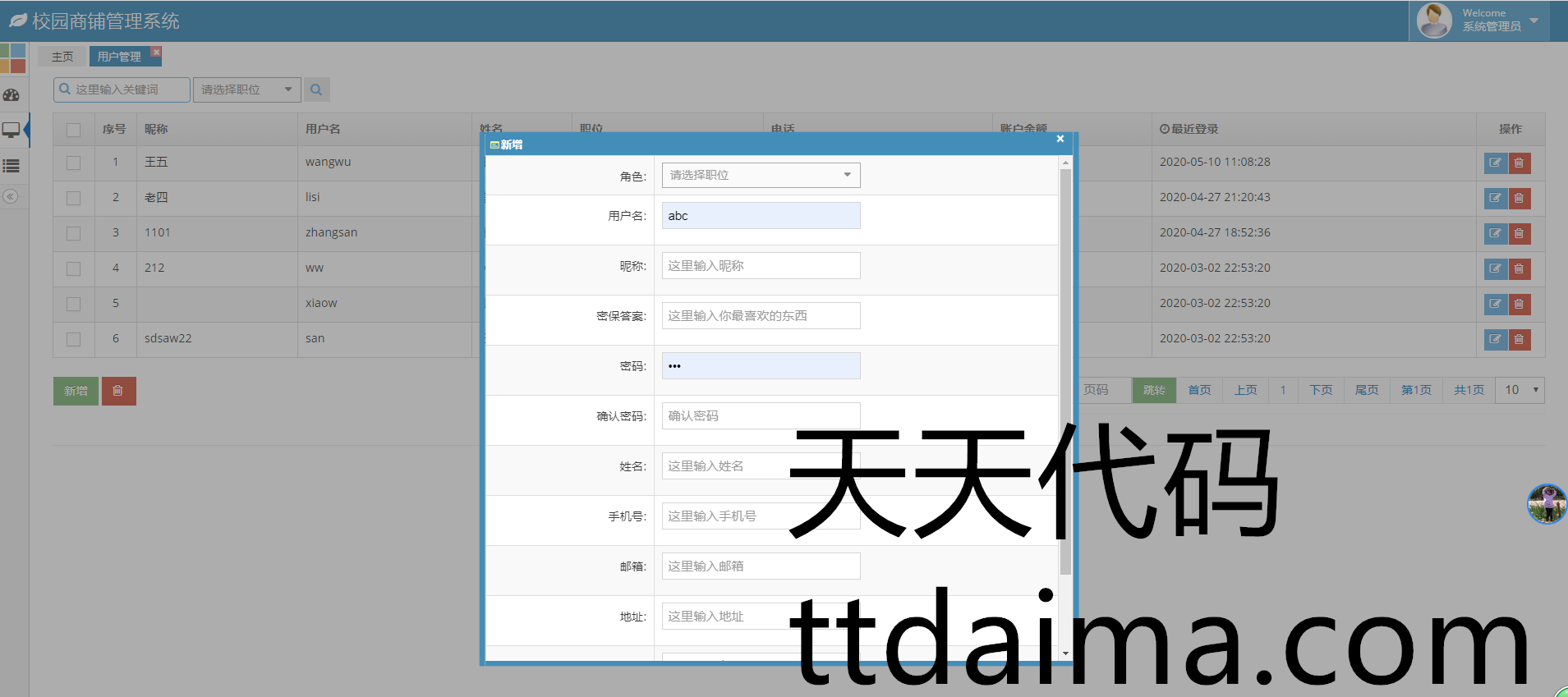Open the list sidebar menu icon
Screen dimensions: 1568x697
(11, 166)
